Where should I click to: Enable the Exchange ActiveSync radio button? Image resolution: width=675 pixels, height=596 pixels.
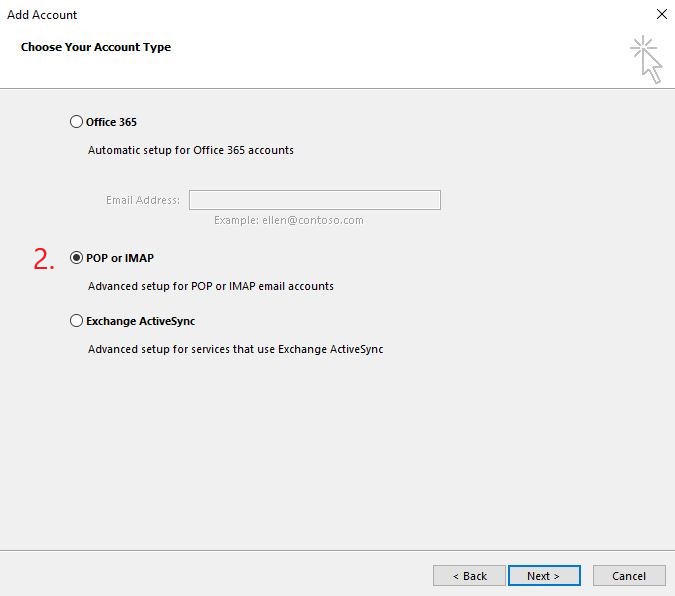pyautogui.click(x=76, y=321)
